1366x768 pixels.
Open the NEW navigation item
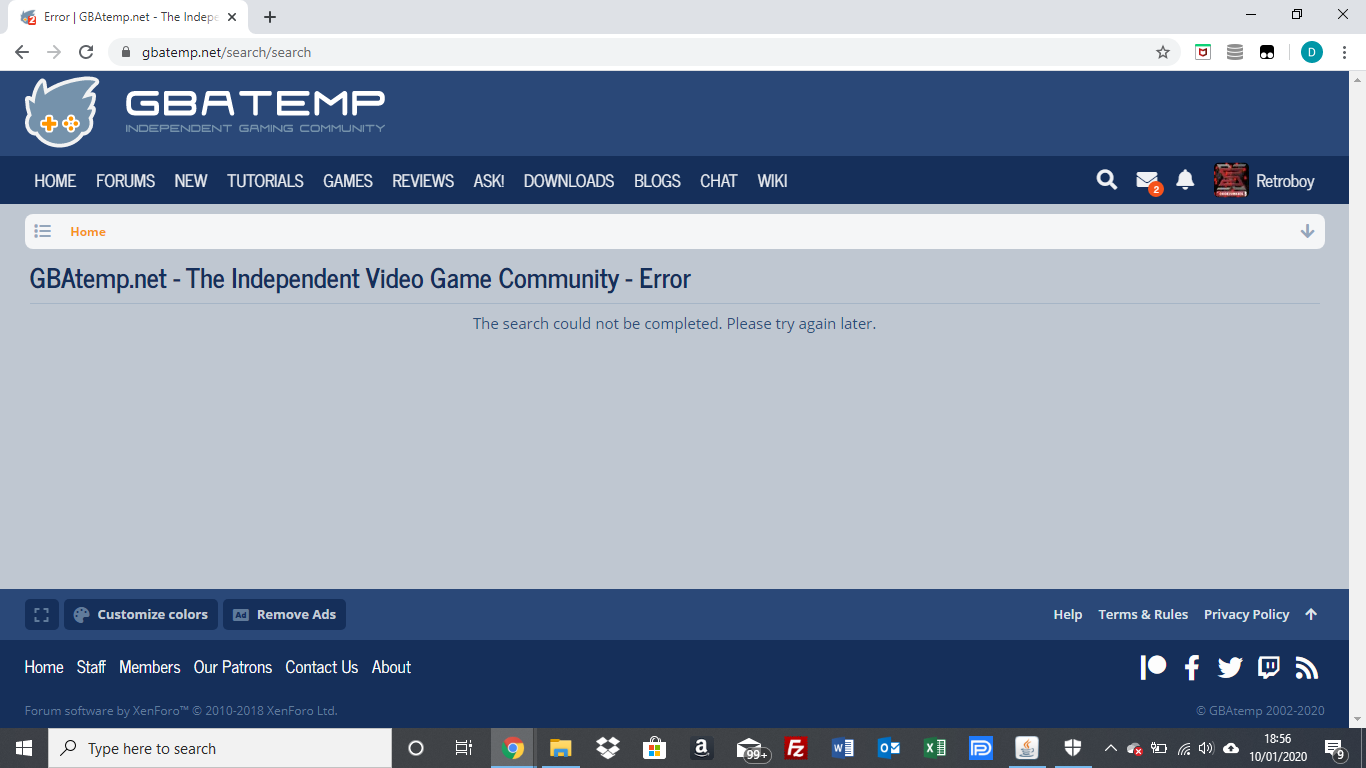[x=191, y=181]
